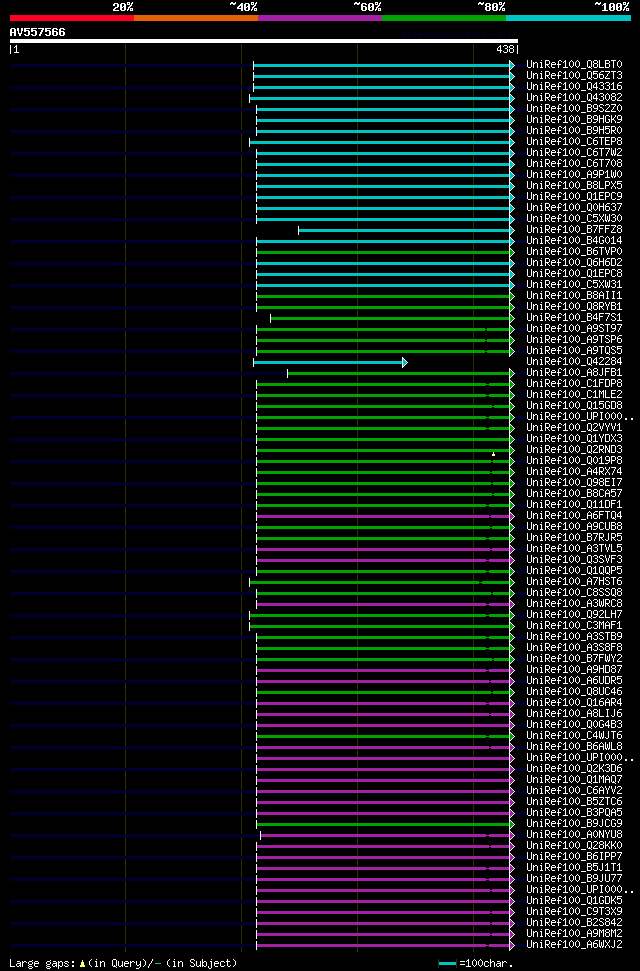This screenshot has height=971, width=640.
Task: Select the UniRef100_A4RX74 label
Action: point(574,472)
